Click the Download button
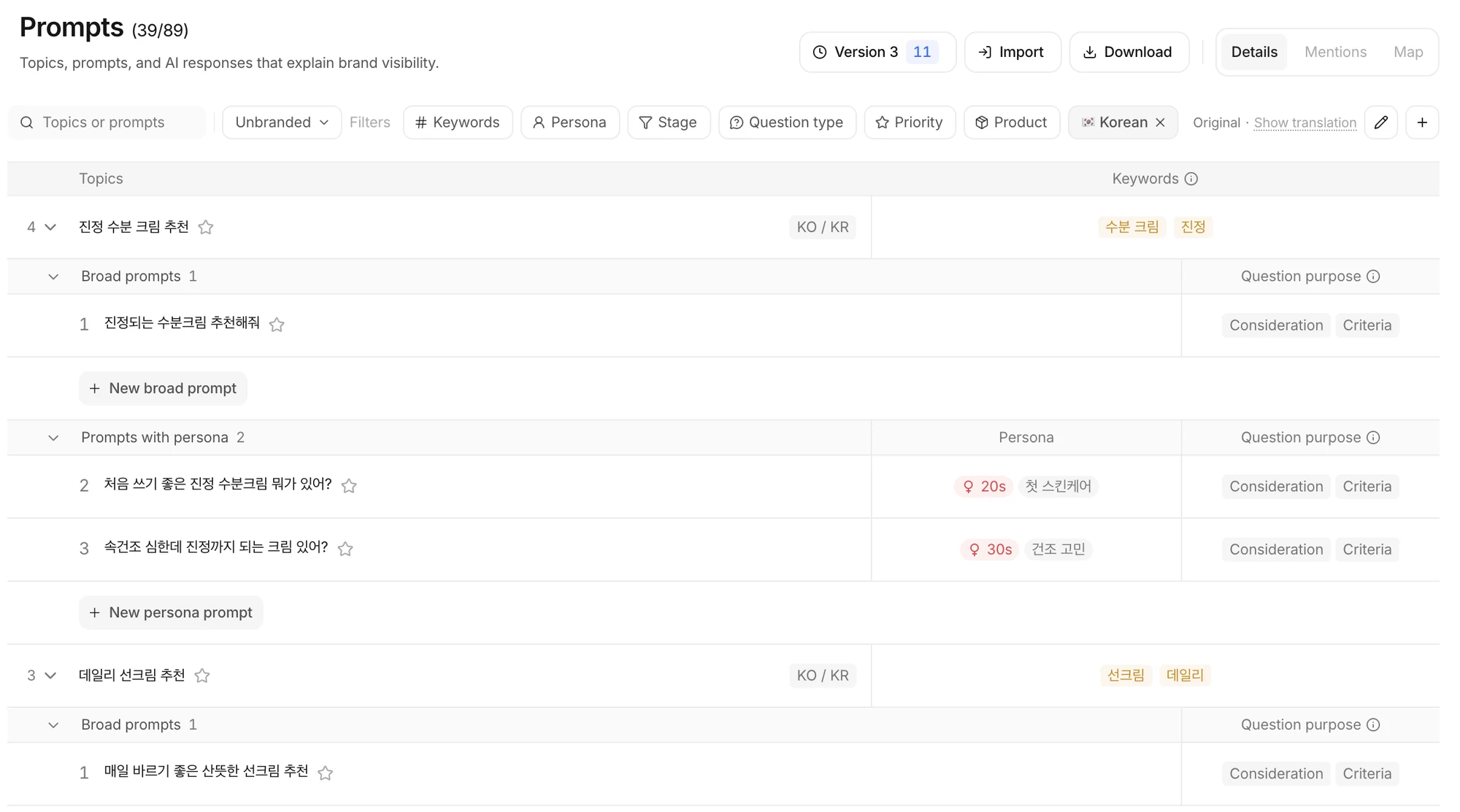 point(1129,52)
